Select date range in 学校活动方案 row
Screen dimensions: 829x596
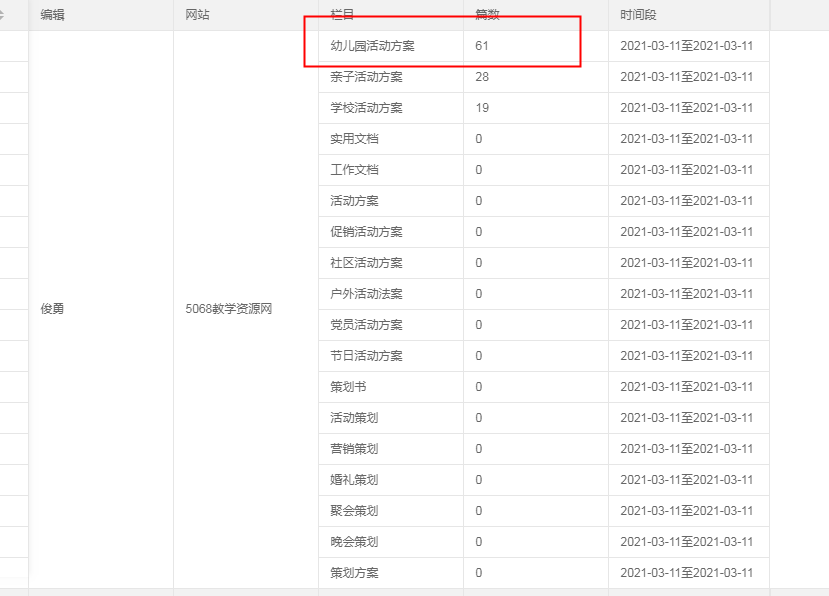(x=686, y=108)
